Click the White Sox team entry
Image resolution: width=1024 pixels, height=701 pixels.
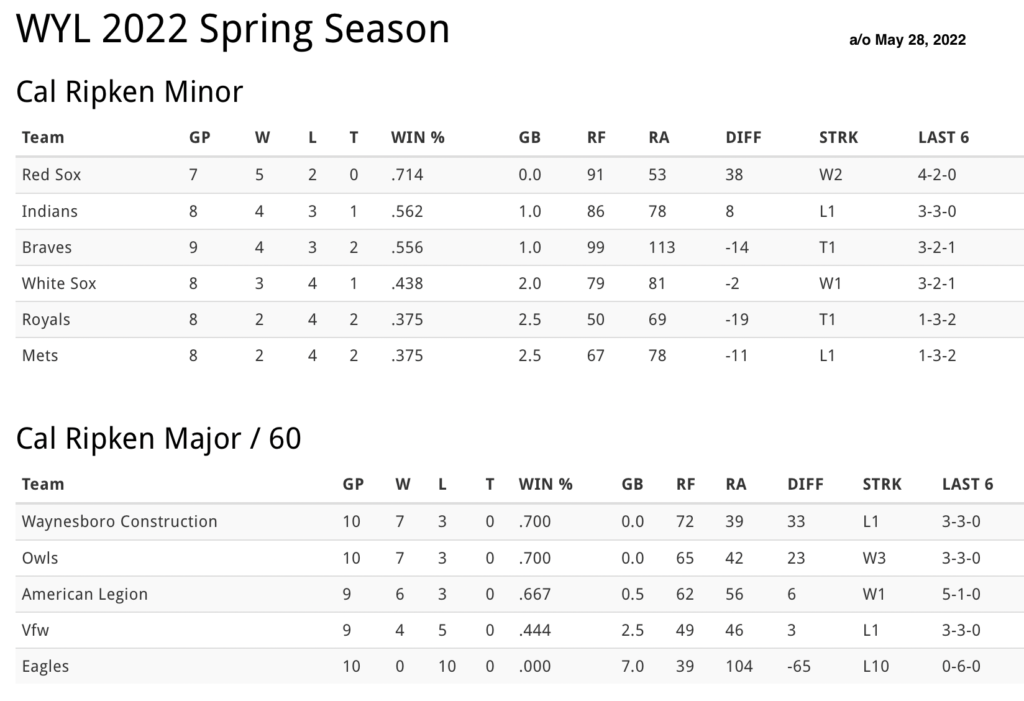59,284
